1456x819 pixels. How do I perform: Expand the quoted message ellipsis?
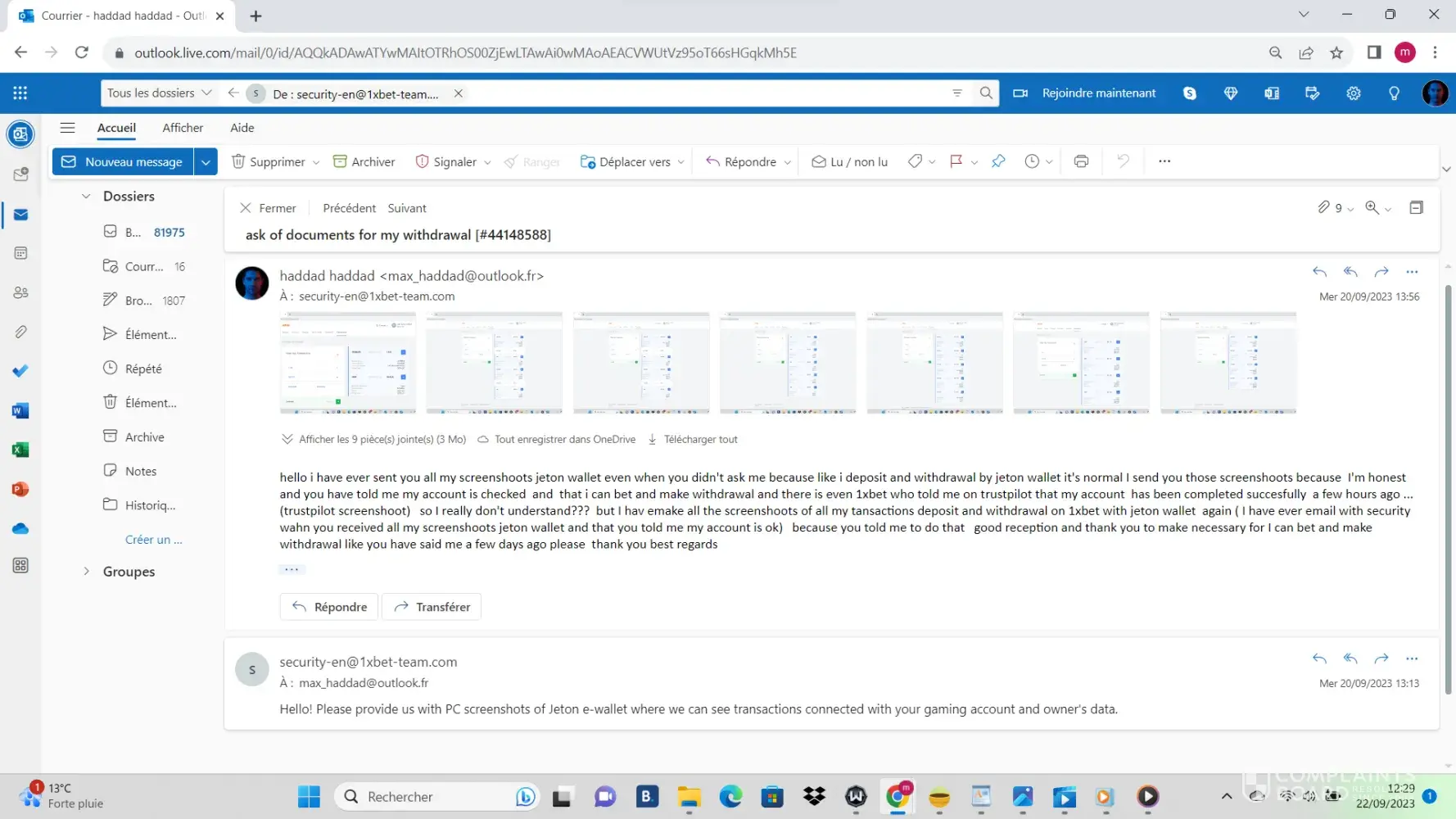tap(292, 569)
